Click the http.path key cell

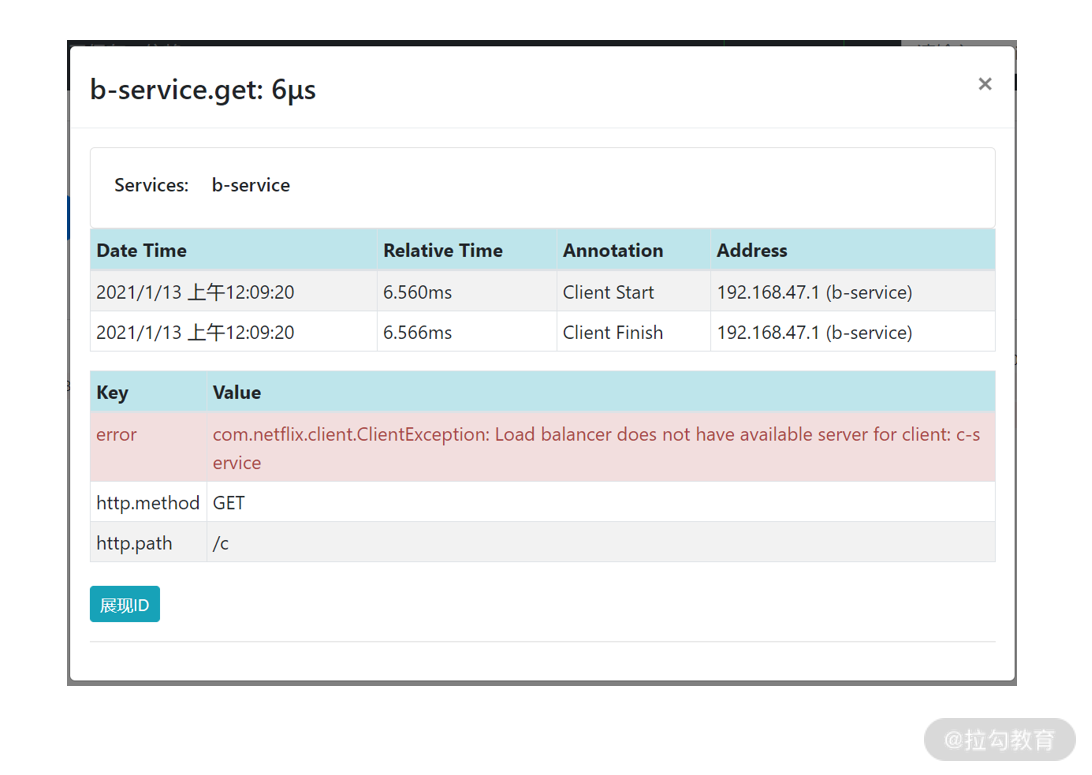click(134, 543)
